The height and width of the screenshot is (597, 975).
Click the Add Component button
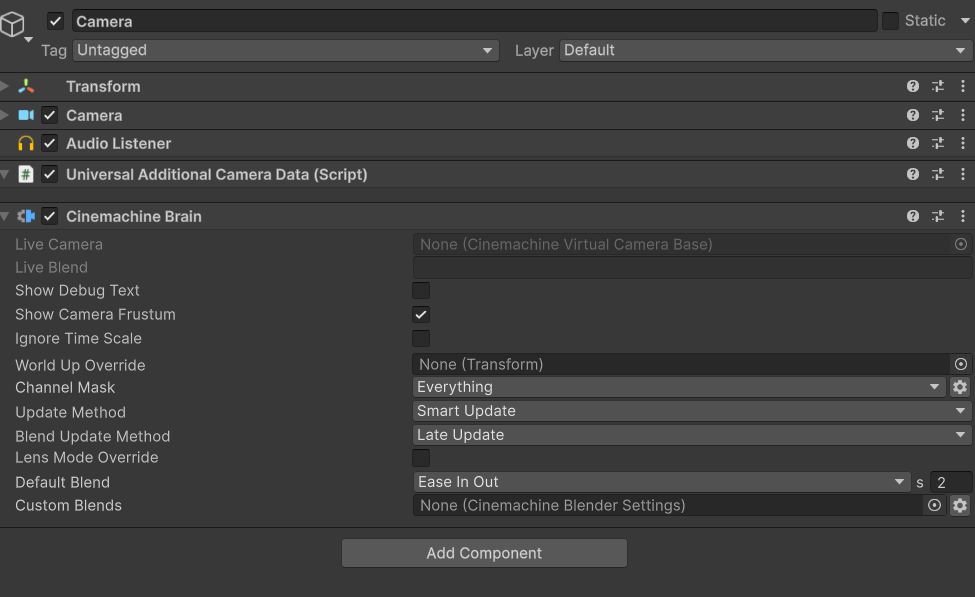[484, 553]
